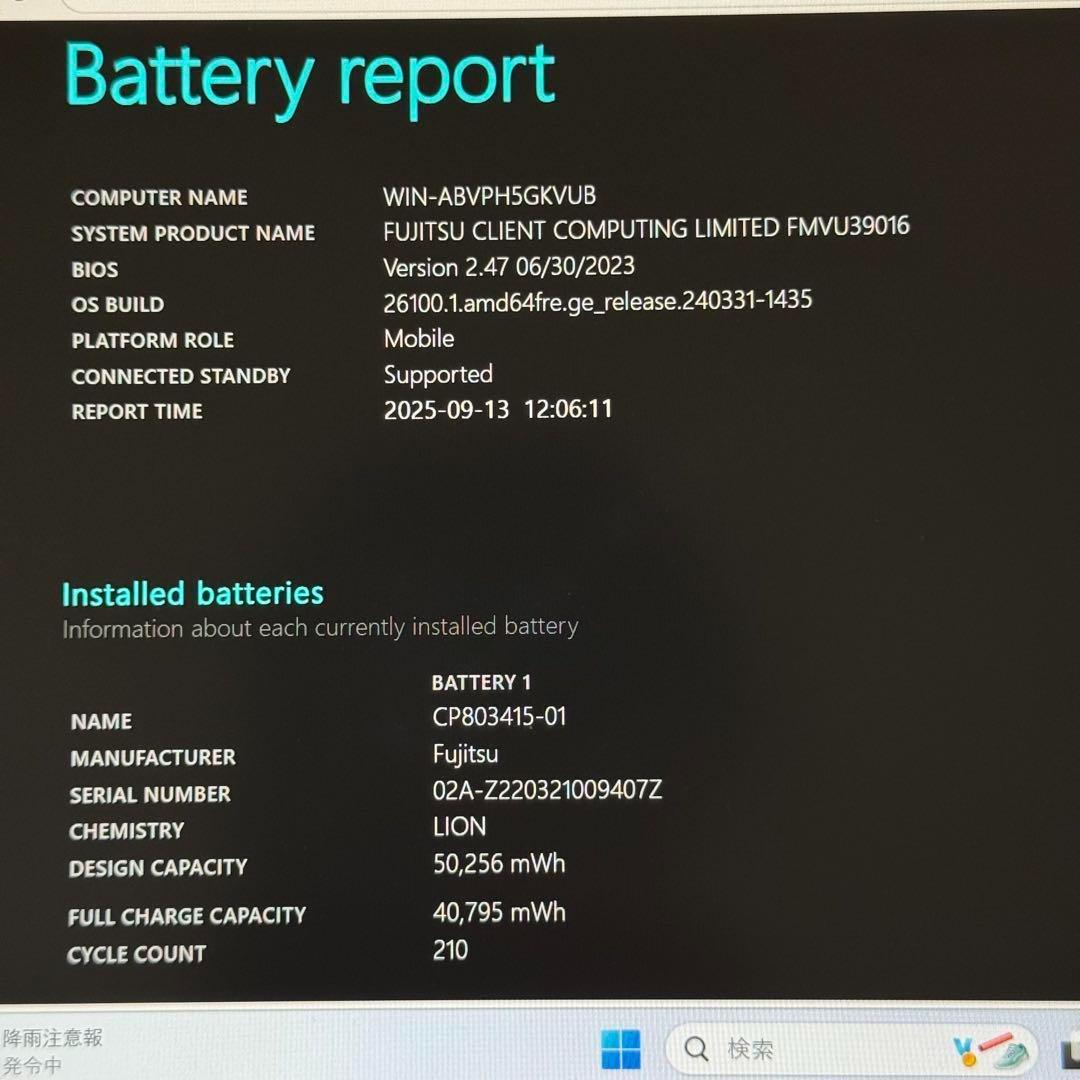Select manufacturer value Fujitsu
The image size is (1080, 1080).
click(x=466, y=754)
